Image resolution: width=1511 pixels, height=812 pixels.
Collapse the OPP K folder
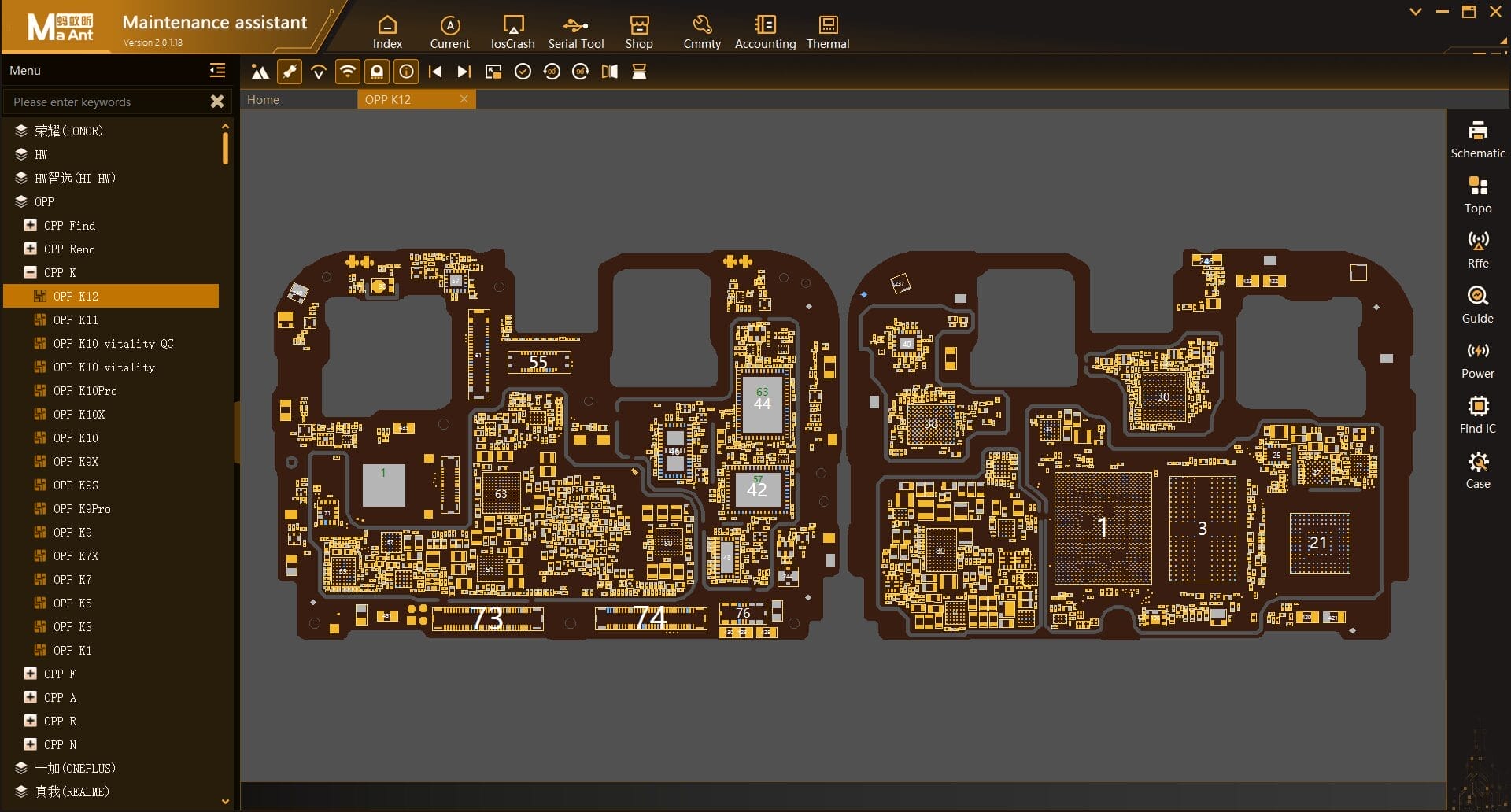(x=31, y=273)
